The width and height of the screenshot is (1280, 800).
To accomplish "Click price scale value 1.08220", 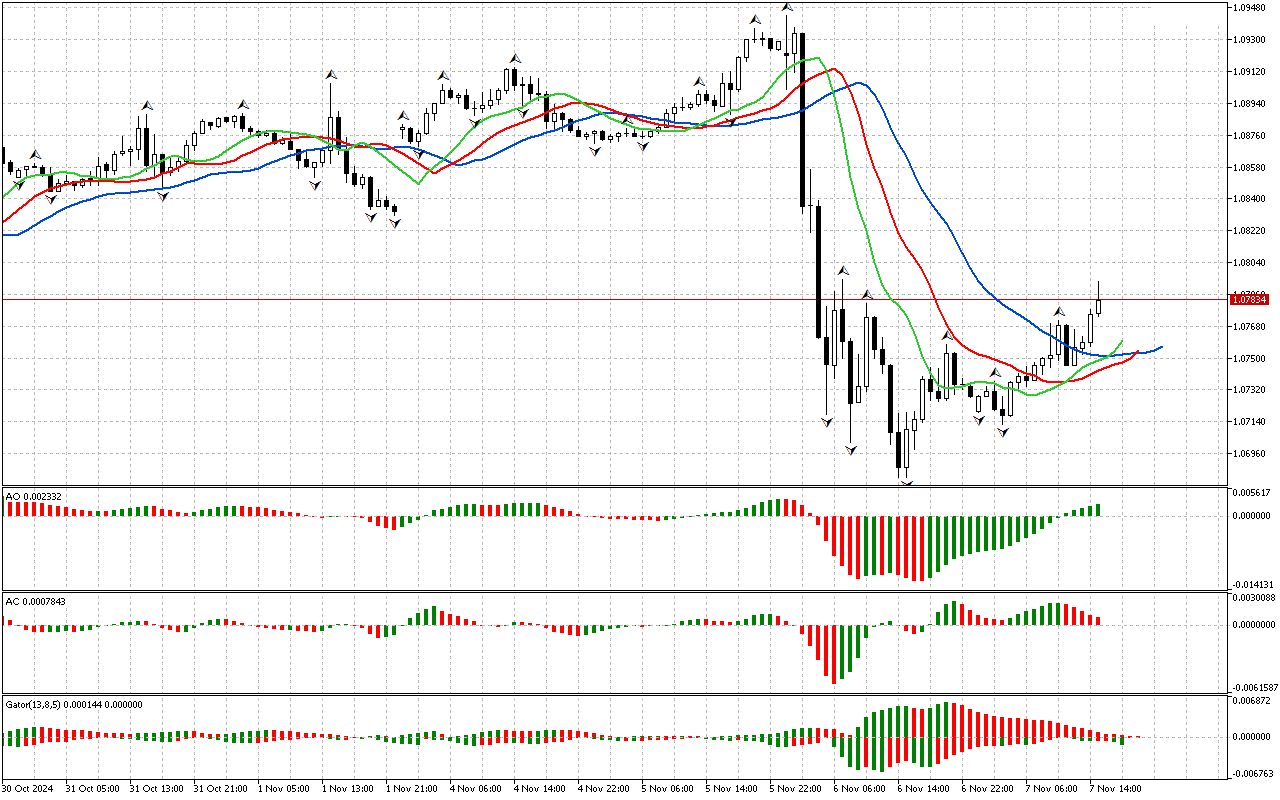I will pos(1250,231).
